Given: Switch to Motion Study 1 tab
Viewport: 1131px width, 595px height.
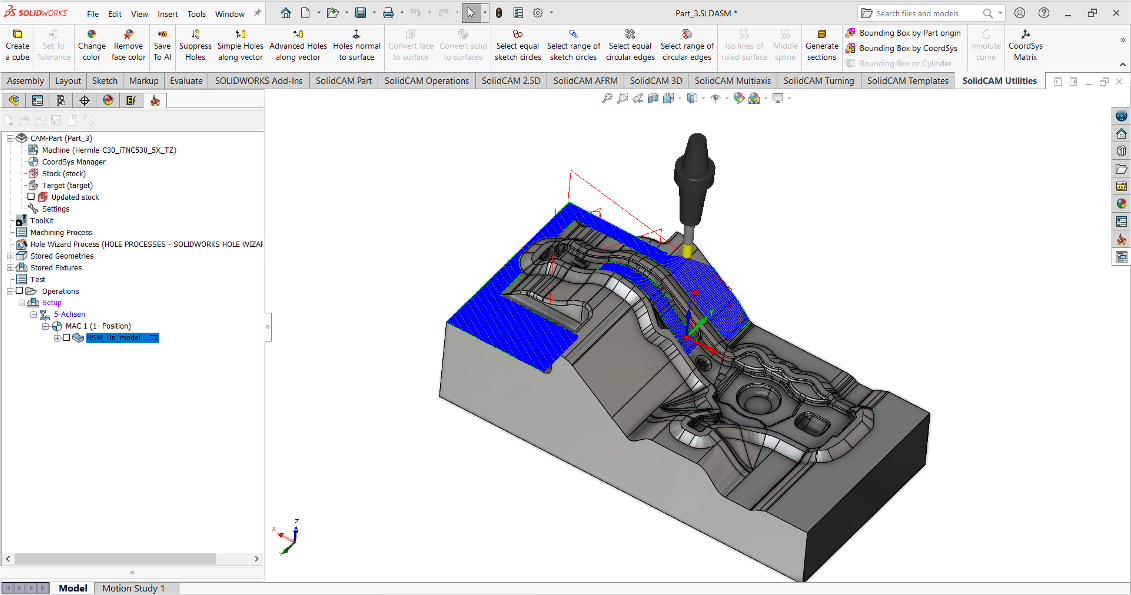Looking at the screenshot, I should click(x=133, y=588).
